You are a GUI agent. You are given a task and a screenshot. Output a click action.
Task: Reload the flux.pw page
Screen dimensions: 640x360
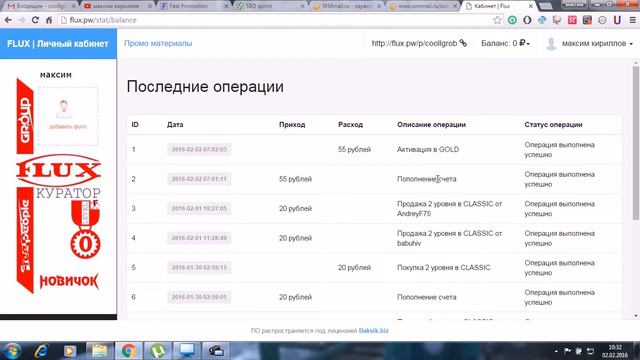coord(36,20)
